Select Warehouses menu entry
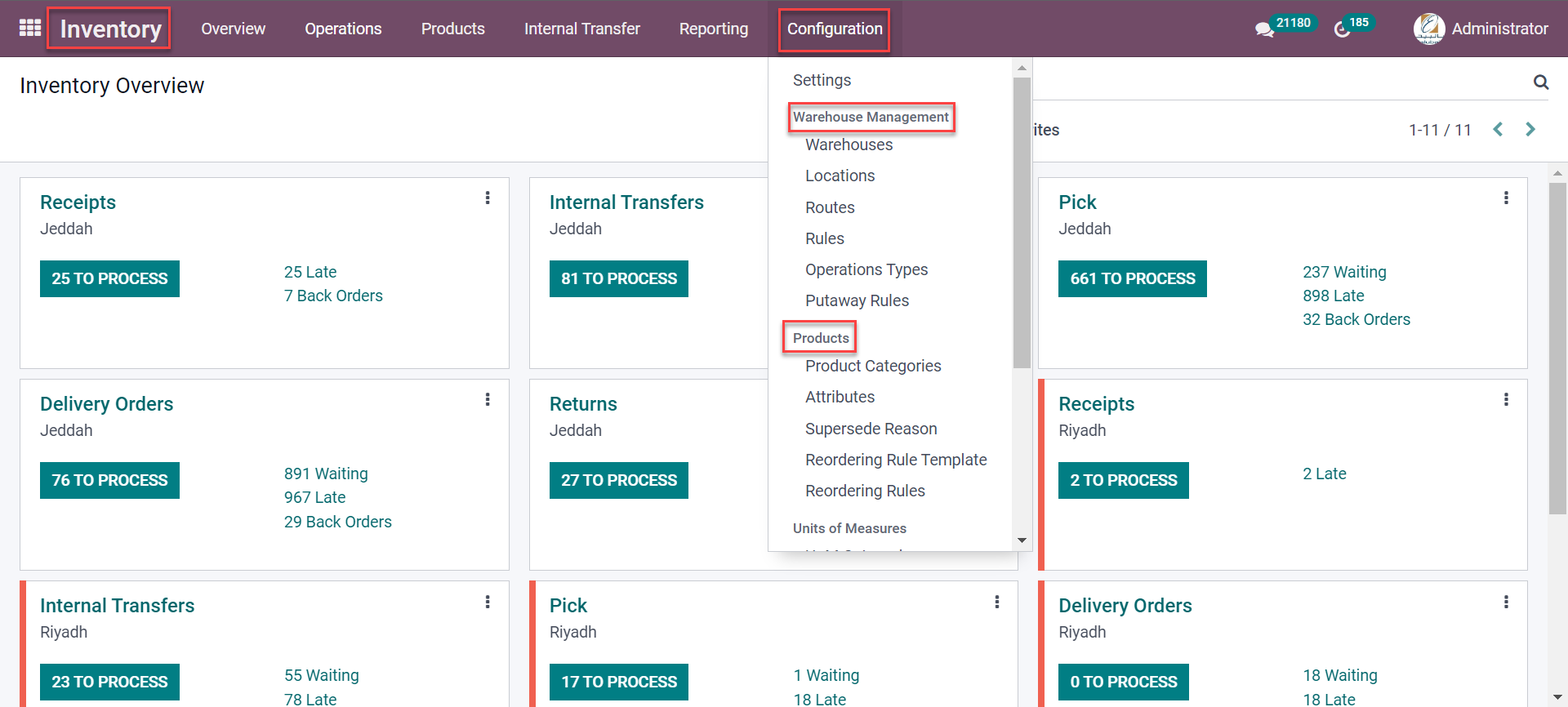Screen dimensions: 1568x707 [x=849, y=145]
